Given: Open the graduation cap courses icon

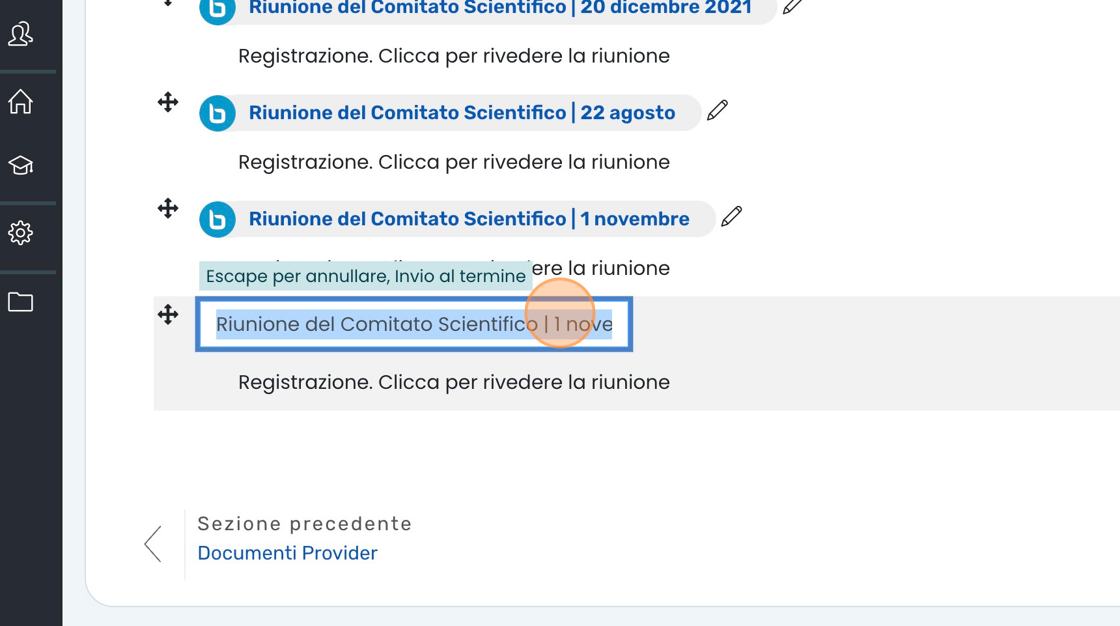Looking at the screenshot, I should point(20,166).
